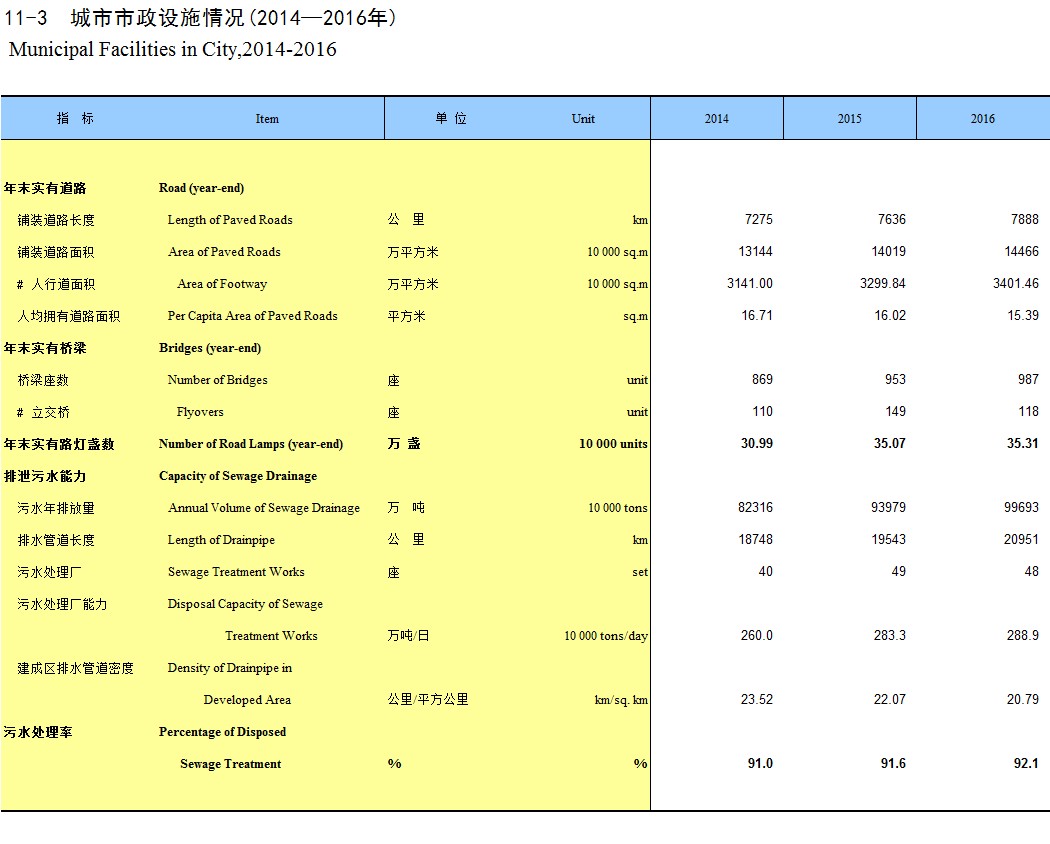Image resolution: width=1050 pixels, height=844 pixels.
Task: Click the 'Item' header cell
Action: click(x=267, y=119)
